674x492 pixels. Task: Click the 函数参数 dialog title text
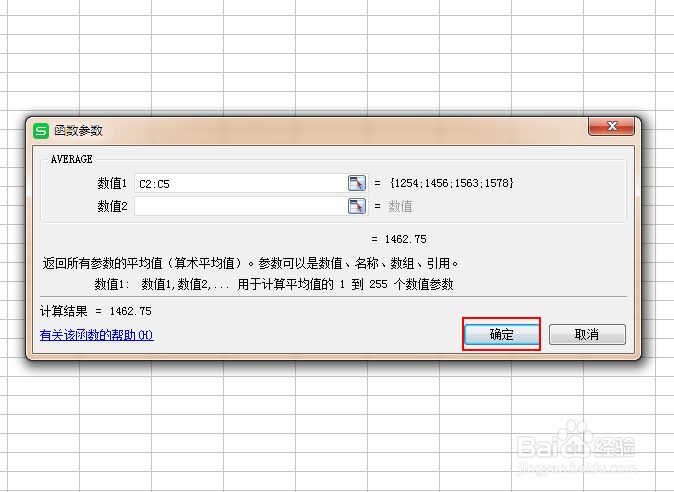point(78,131)
